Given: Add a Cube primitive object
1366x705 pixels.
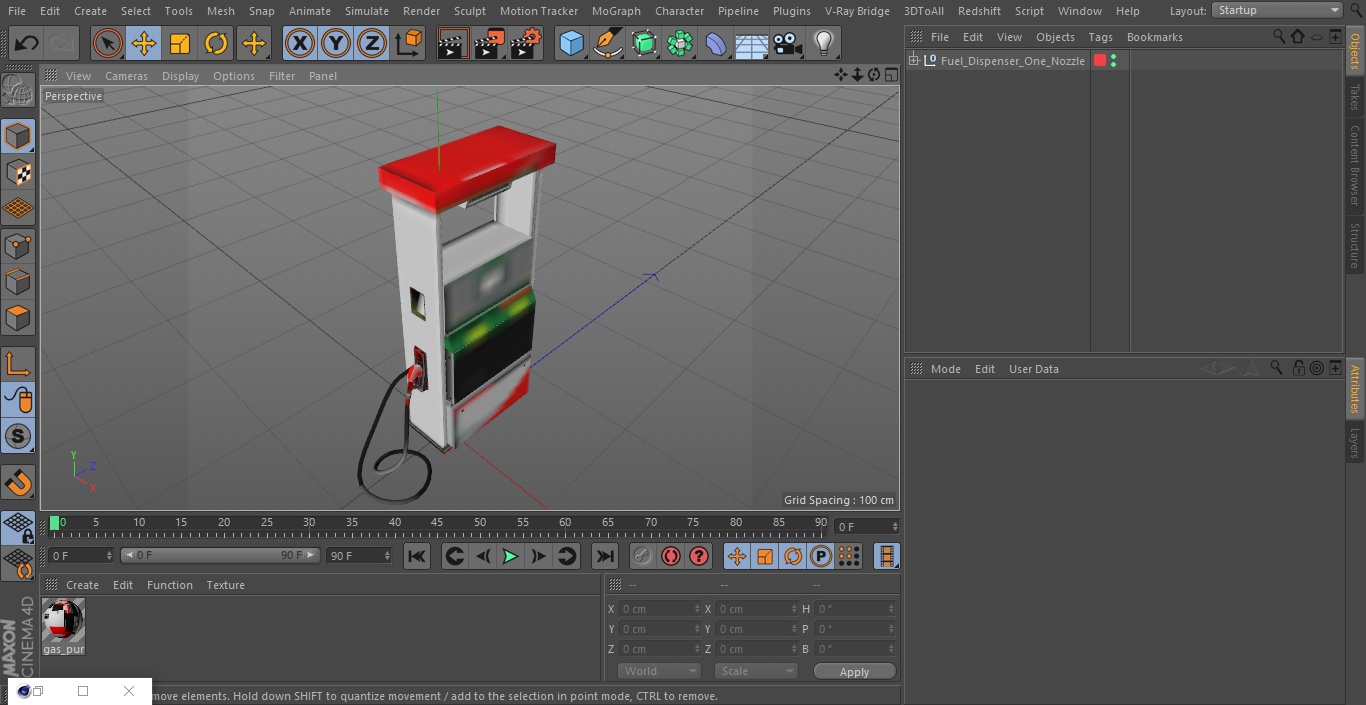Looking at the screenshot, I should (571, 44).
